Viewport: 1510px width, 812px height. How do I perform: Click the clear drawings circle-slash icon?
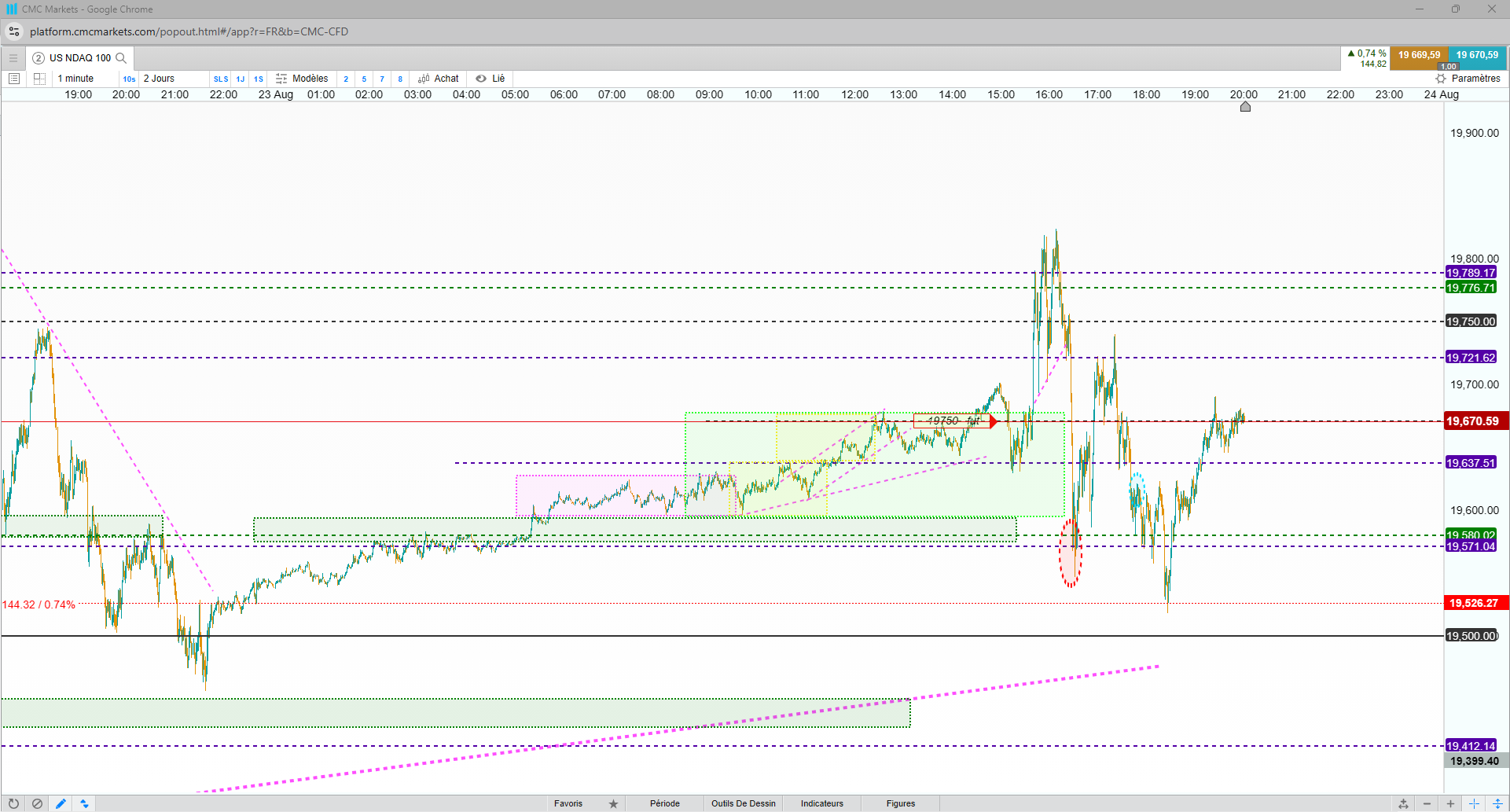pos(37,803)
